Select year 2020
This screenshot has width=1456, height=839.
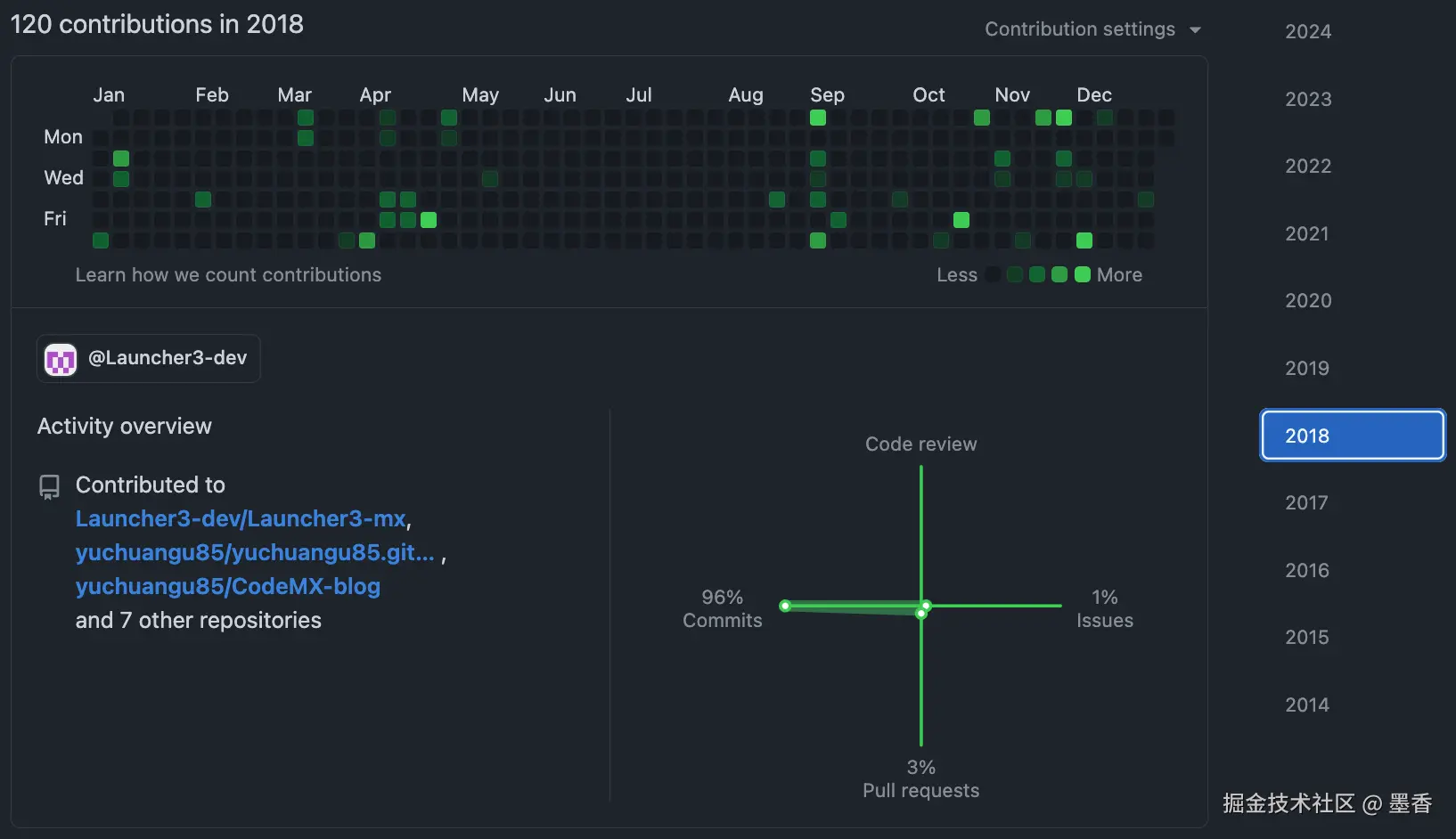pyautogui.click(x=1307, y=300)
